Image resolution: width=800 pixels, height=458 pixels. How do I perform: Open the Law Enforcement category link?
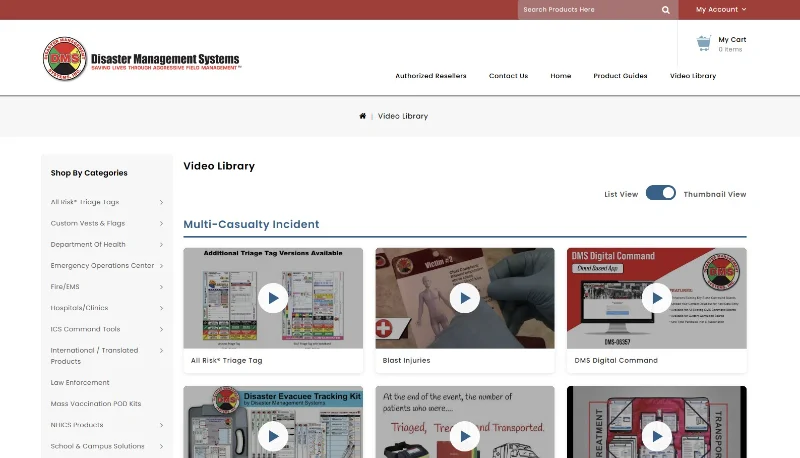tap(80, 383)
